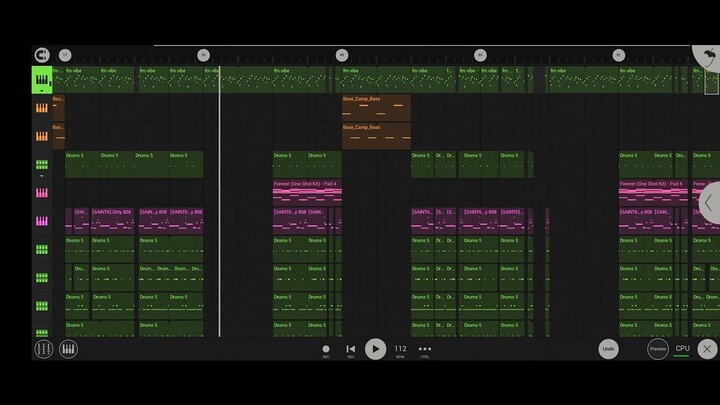Open the CTRL three-dots menu
The height and width of the screenshot is (405, 720).
(x=425, y=351)
